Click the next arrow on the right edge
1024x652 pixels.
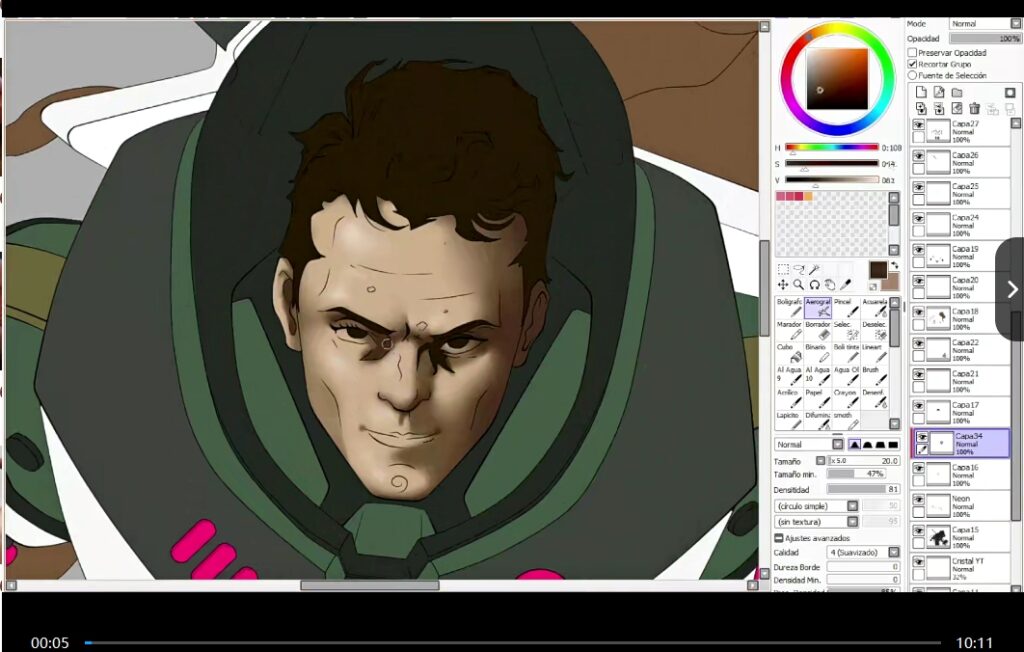[x=1011, y=289]
